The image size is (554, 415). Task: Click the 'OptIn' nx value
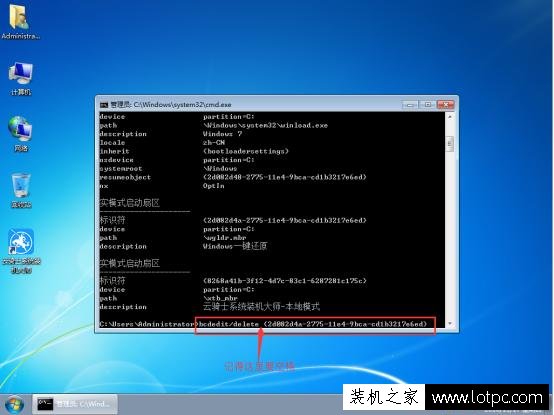coord(213,186)
